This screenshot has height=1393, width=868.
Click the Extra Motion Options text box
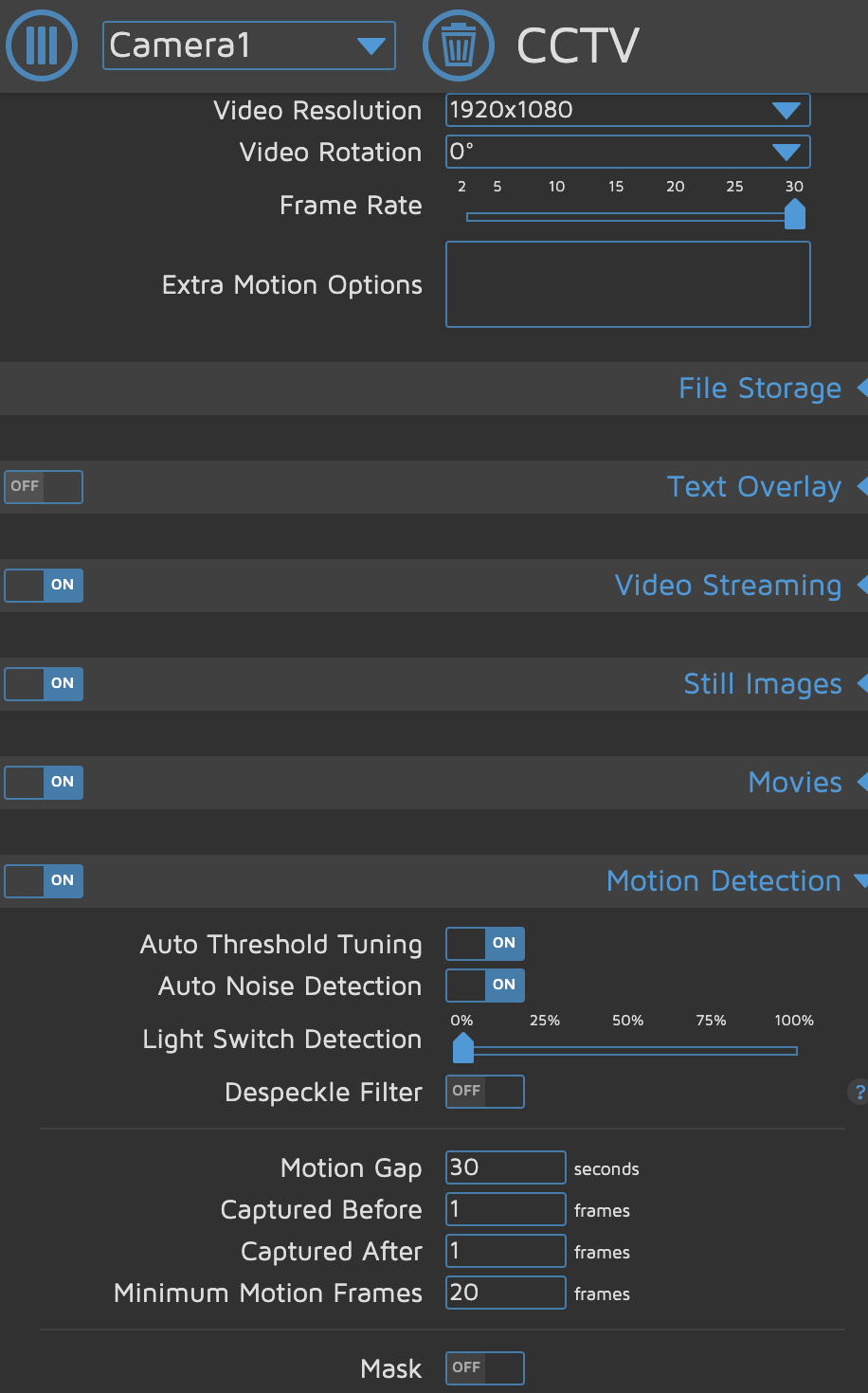tap(628, 284)
